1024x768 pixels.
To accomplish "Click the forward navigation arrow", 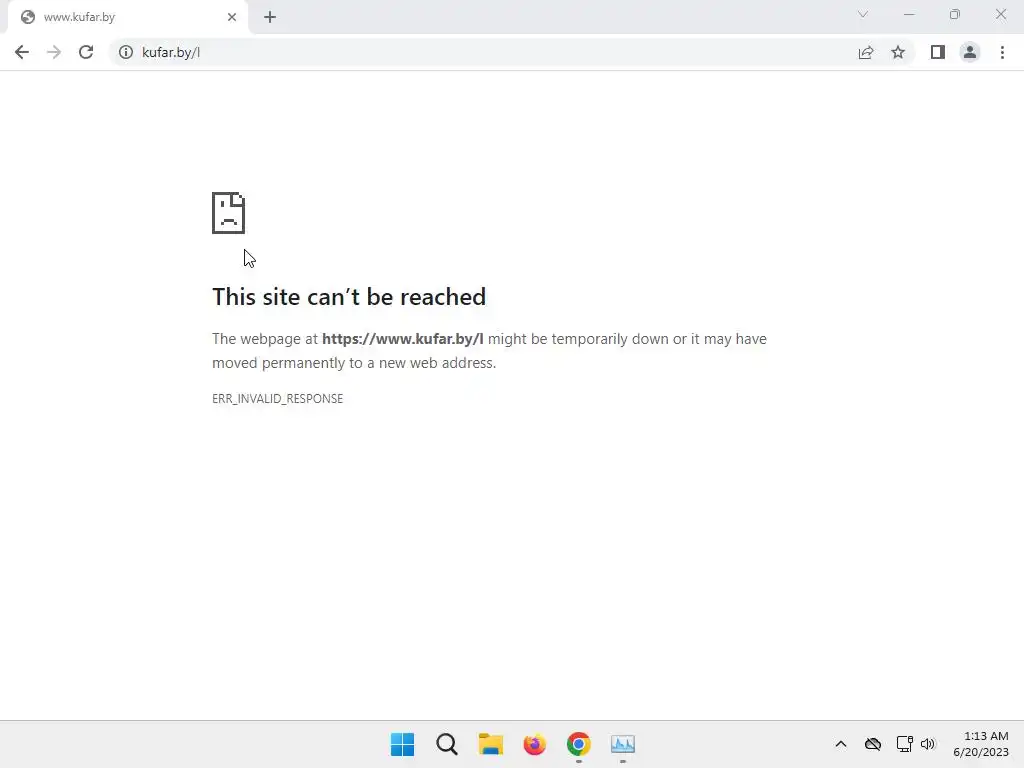I will (54, 52).
